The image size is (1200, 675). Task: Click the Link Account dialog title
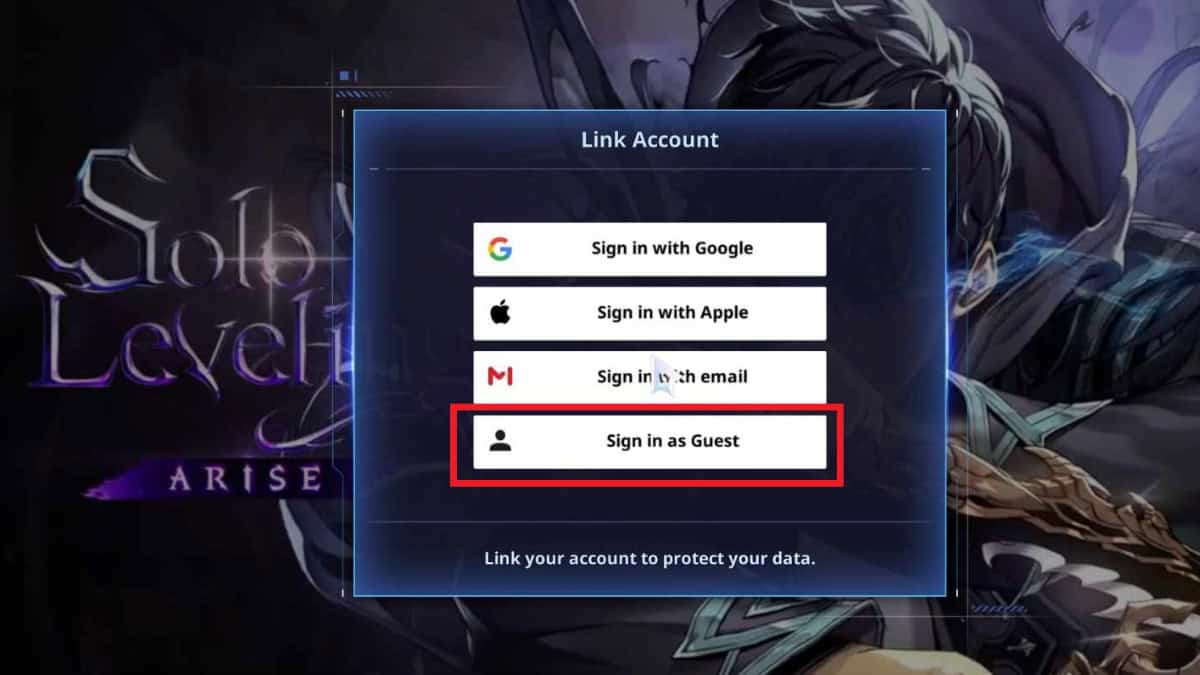650,139
